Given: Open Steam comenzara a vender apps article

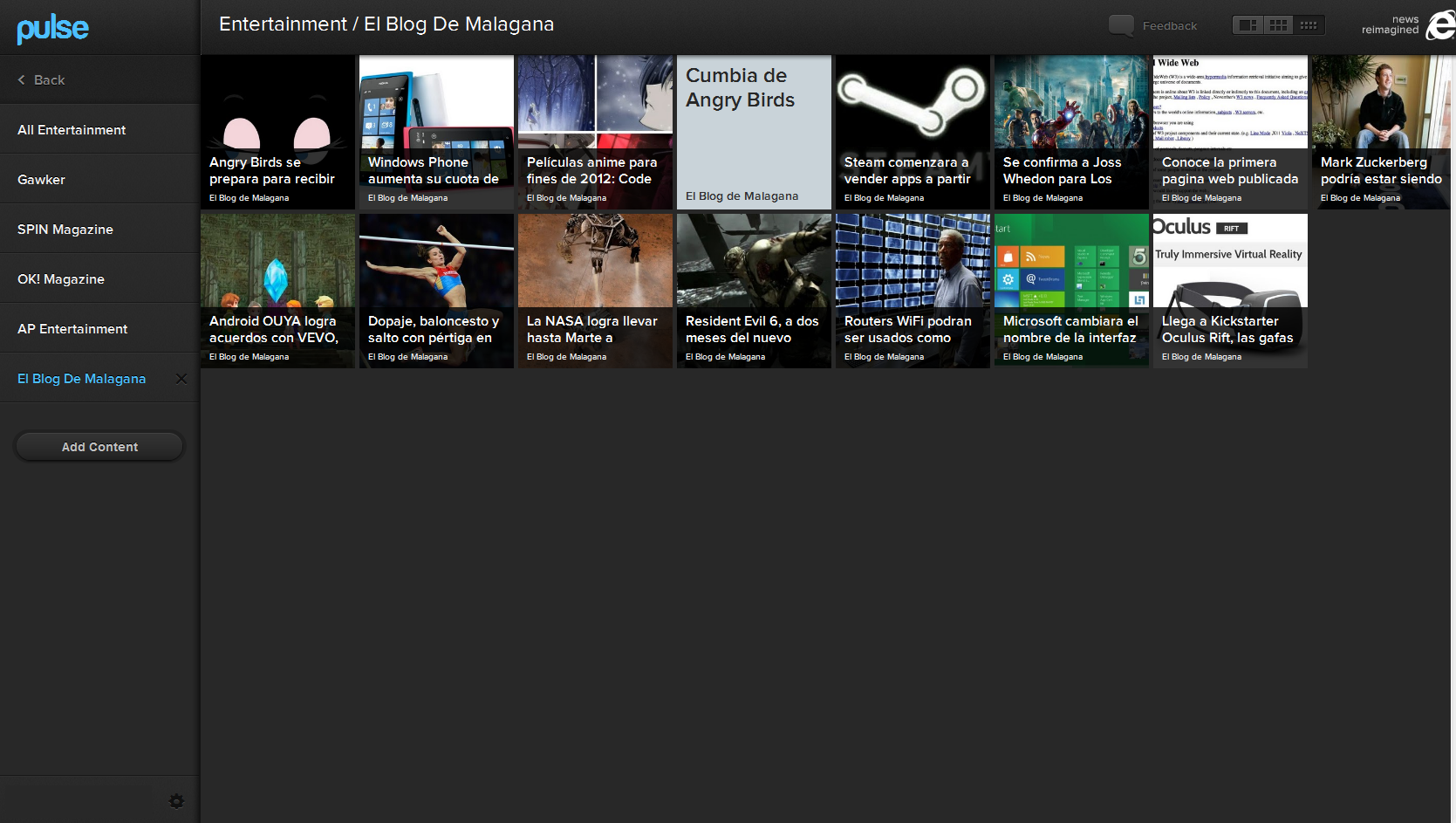Looking at the screenshot, I should (x=913, y=133).
